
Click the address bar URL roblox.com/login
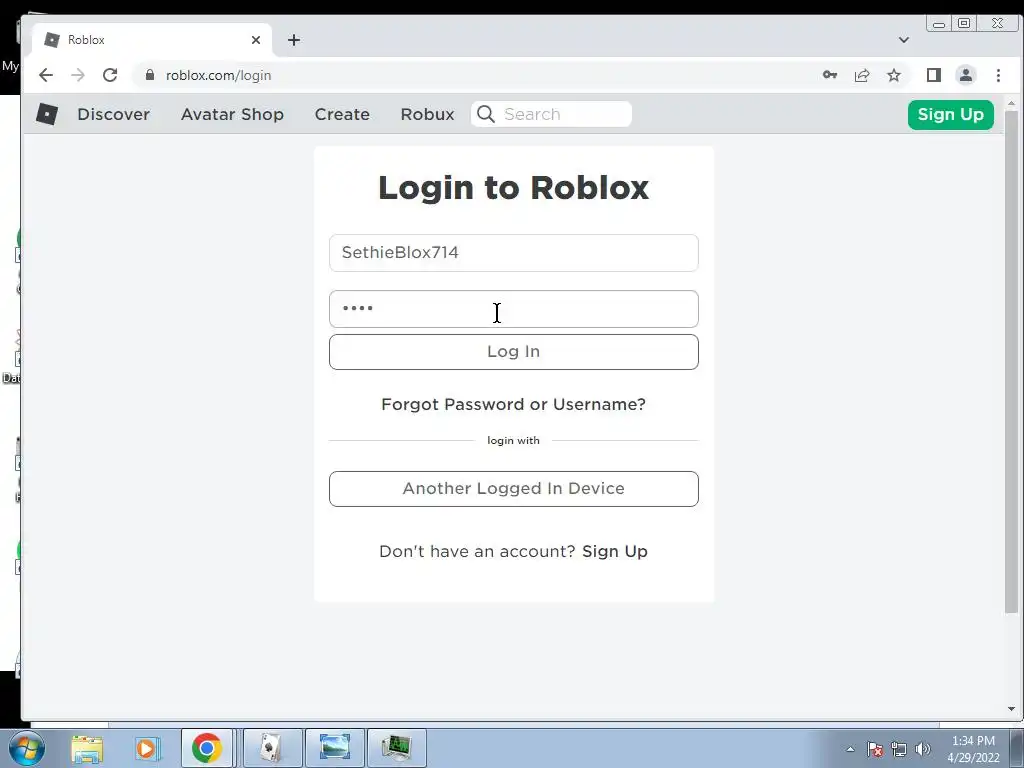point(218,75)
